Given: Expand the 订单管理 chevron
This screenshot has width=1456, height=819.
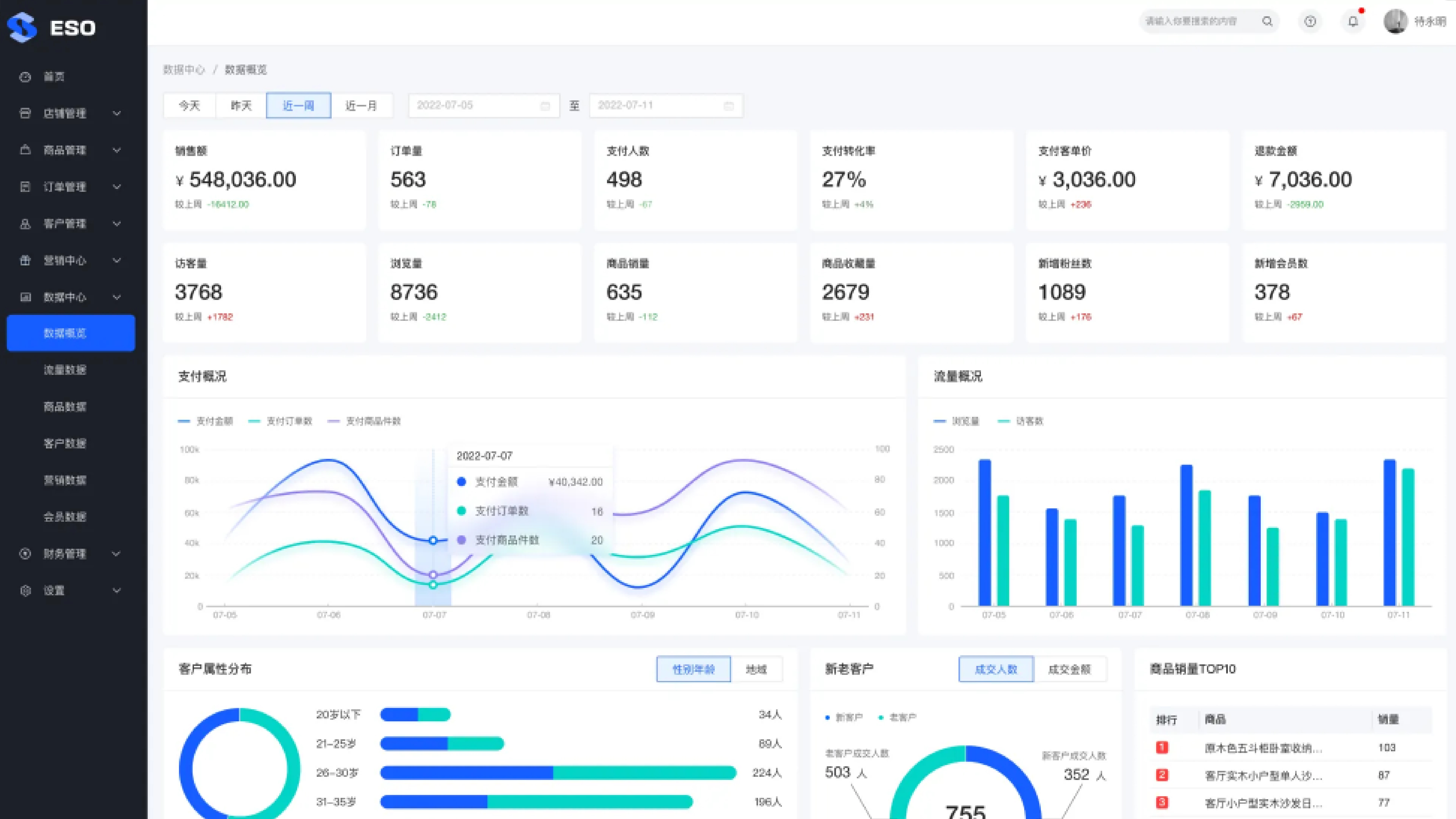Looking at the screenshot, I should pyautogui.click(x=117, y=187).
